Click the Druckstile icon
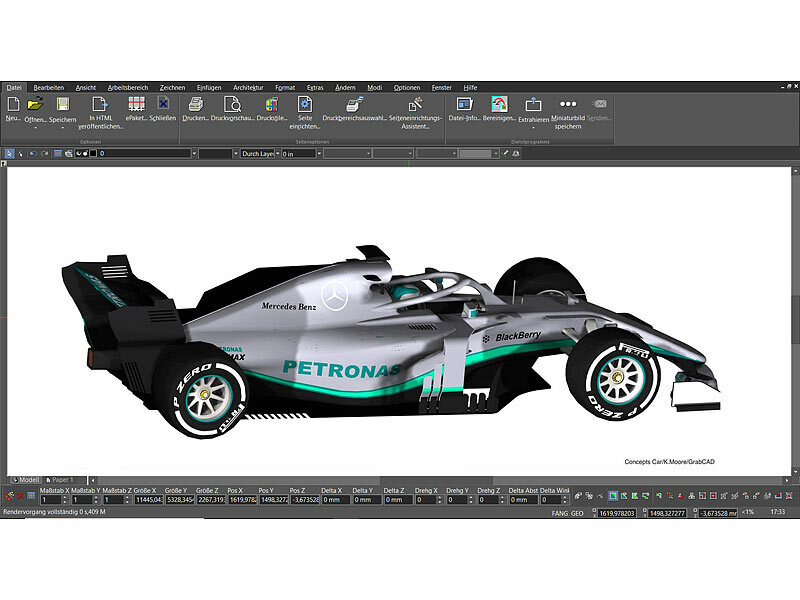The image size is (800, 600). pos(272,105)
